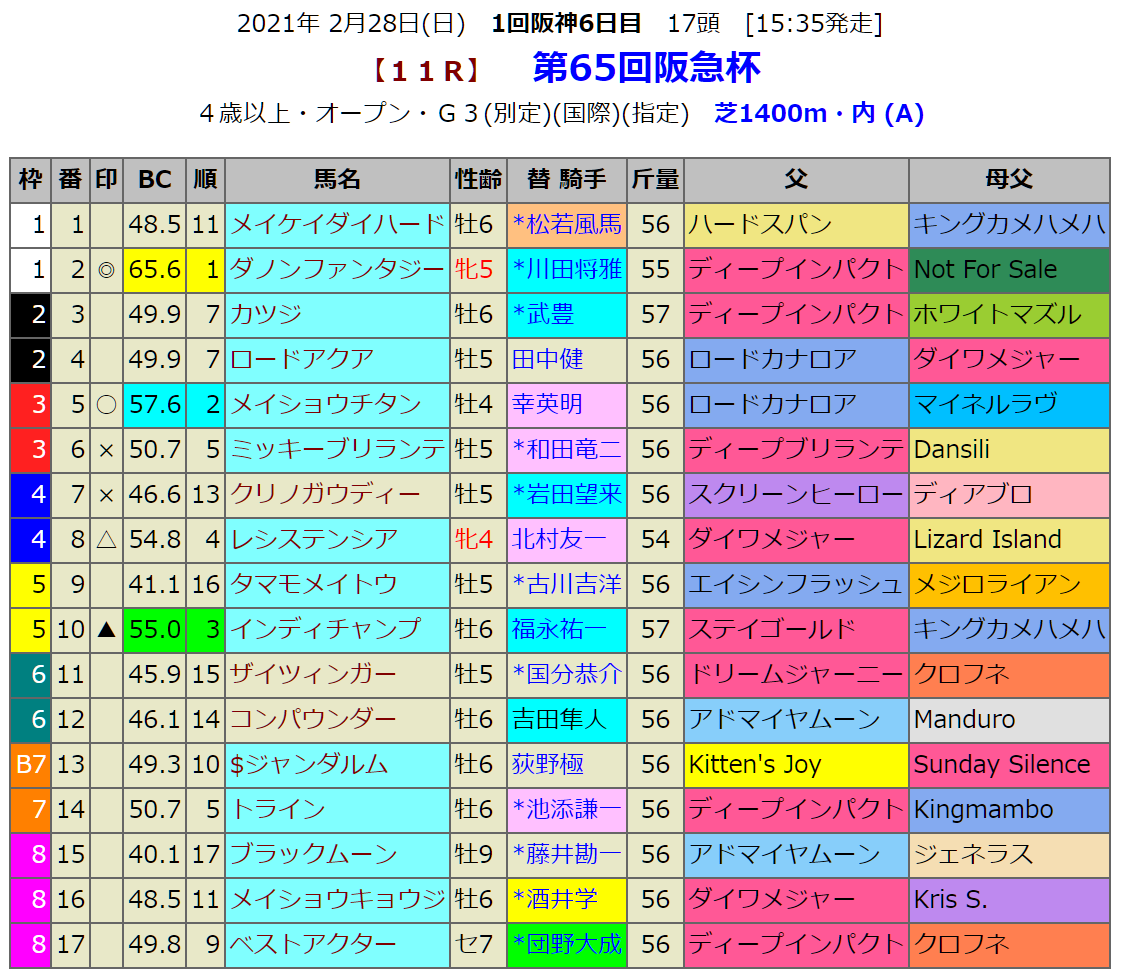1121x979 pixels.
Task: Click the 馬名 column header
Action: [x=337, y=180]
